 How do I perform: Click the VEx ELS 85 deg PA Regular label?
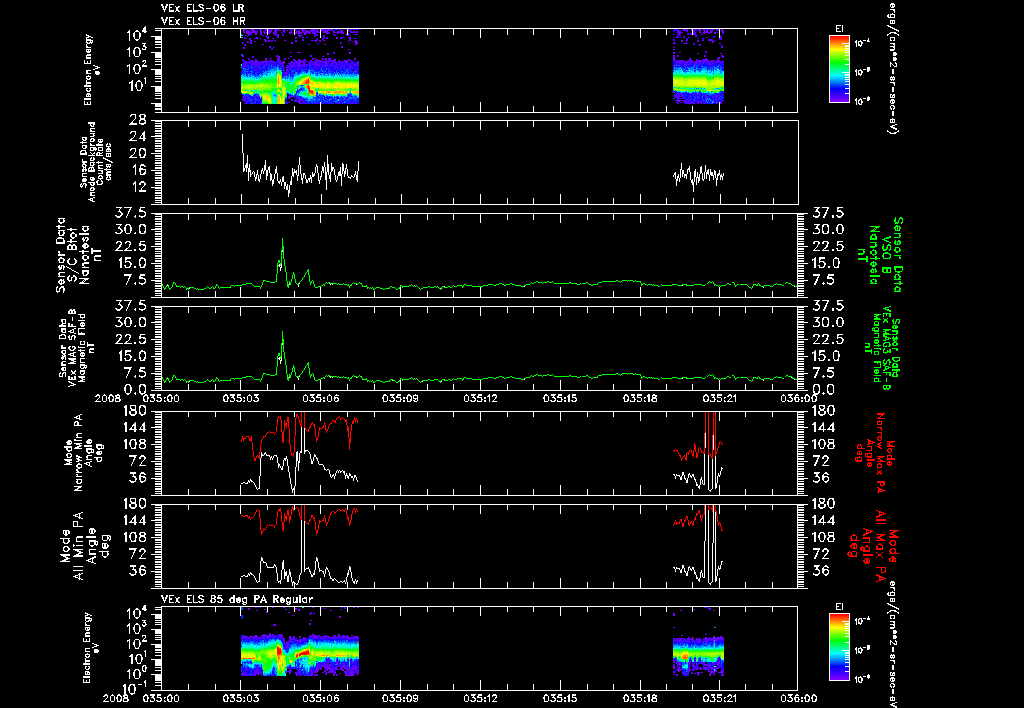(x=237, y=599)
